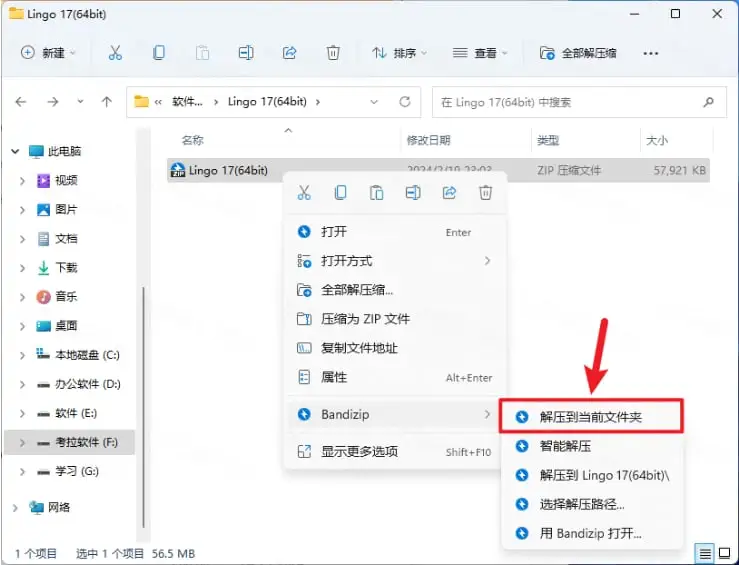Open the 新建 (New) dropdown
The width and height of the screenshot is (739, 565).
click(48, 53)
